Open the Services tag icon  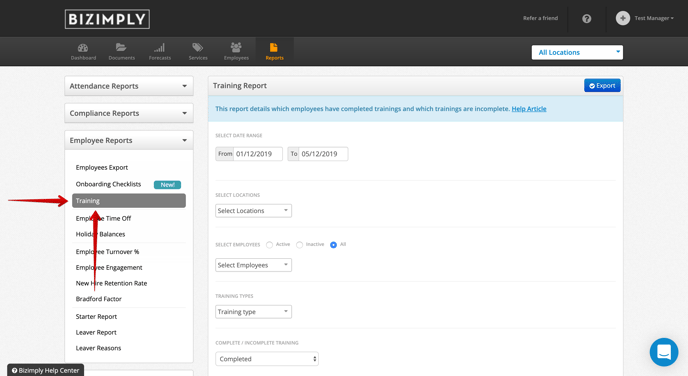point(197,47)
